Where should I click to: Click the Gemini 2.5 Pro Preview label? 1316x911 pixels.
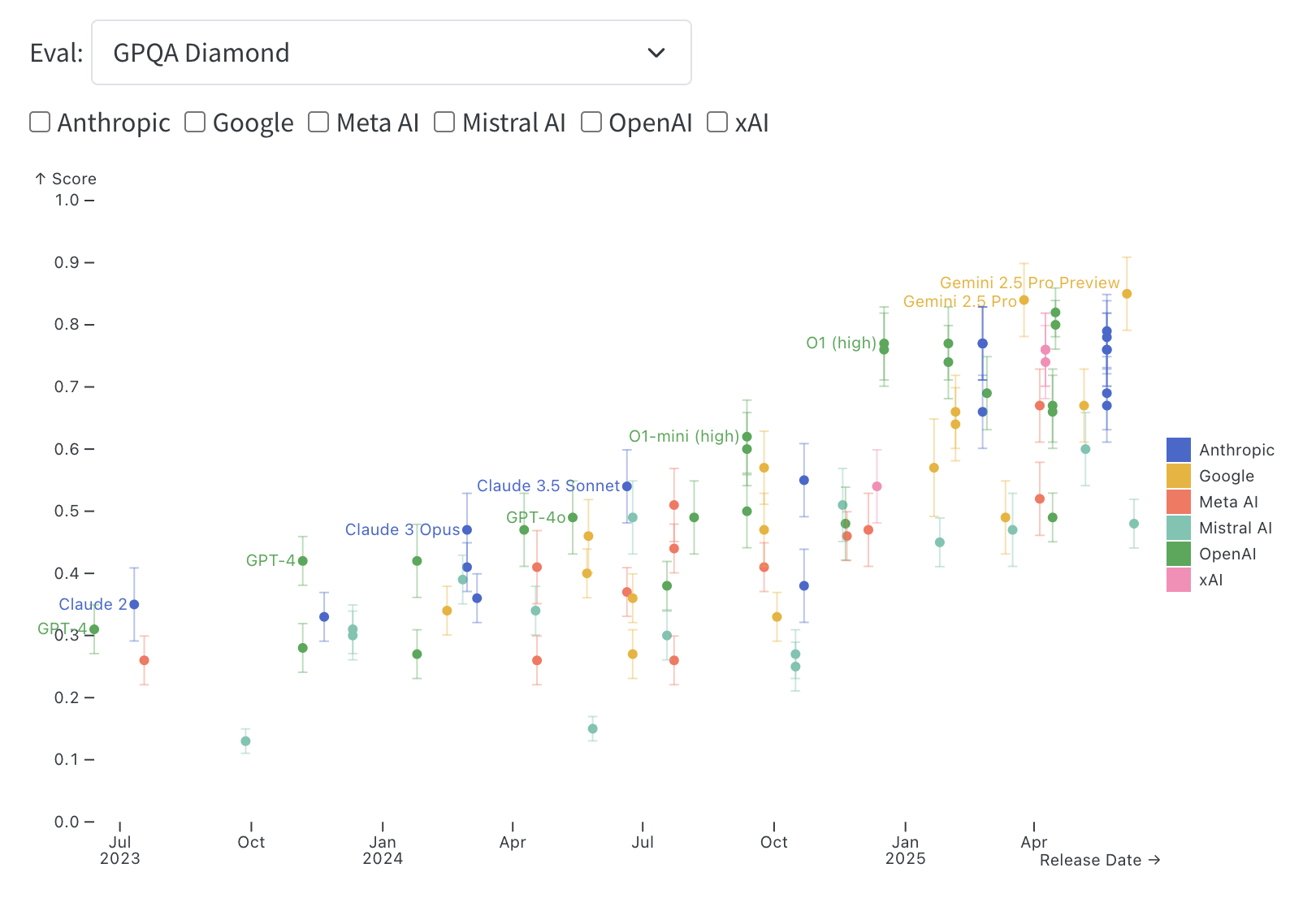click(1029, 283)
